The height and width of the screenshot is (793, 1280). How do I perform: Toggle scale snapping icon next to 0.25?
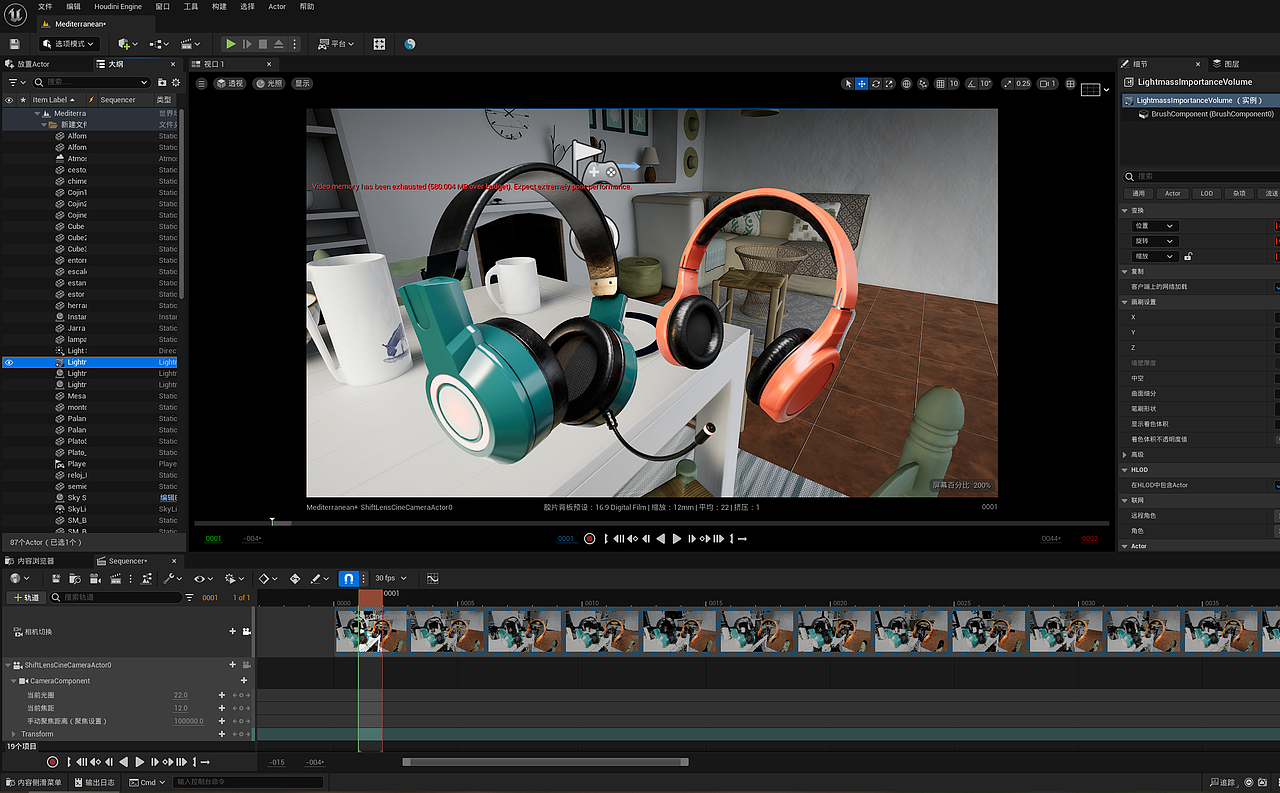pos(1007,84)
